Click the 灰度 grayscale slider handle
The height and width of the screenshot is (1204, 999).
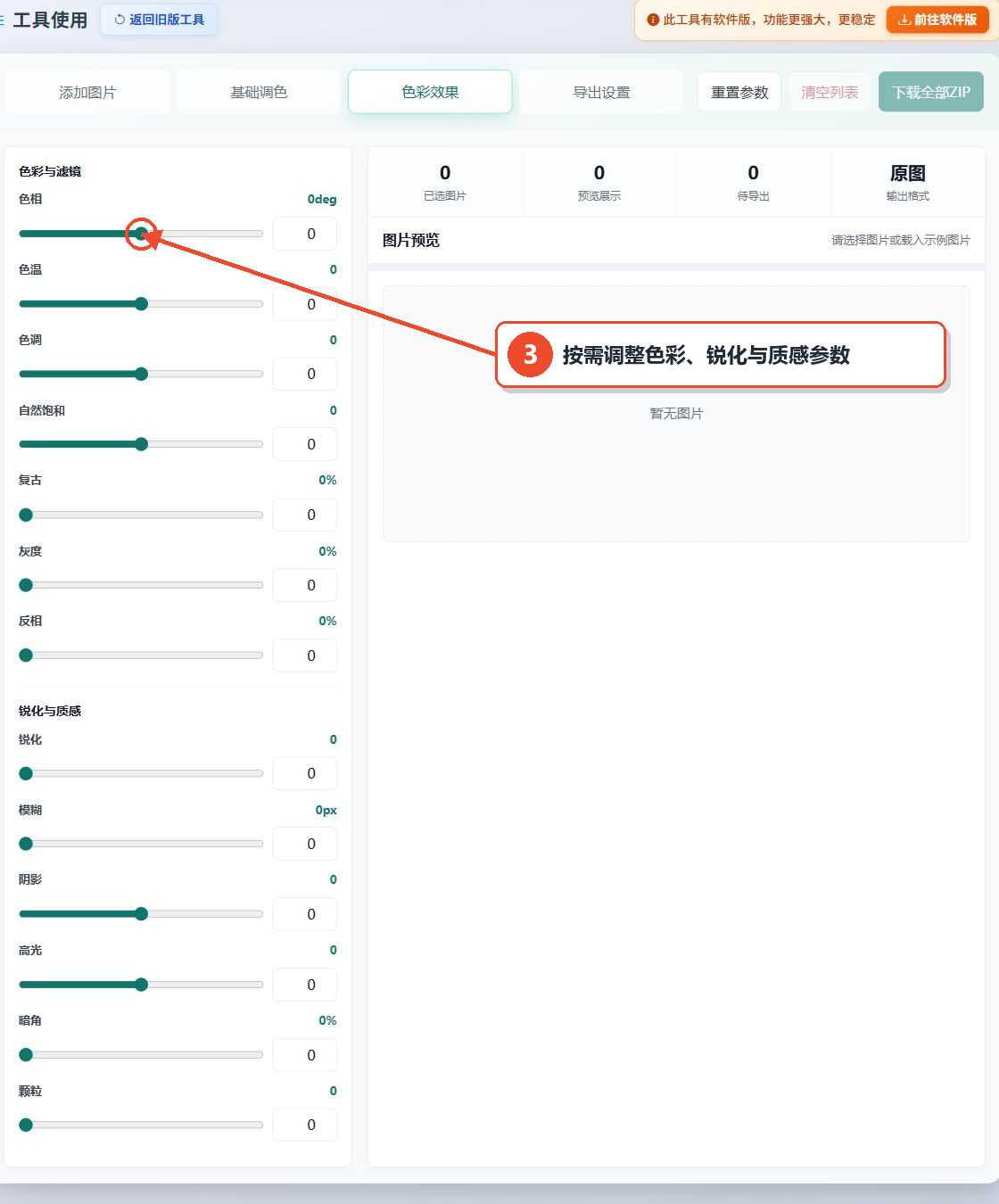26,585
